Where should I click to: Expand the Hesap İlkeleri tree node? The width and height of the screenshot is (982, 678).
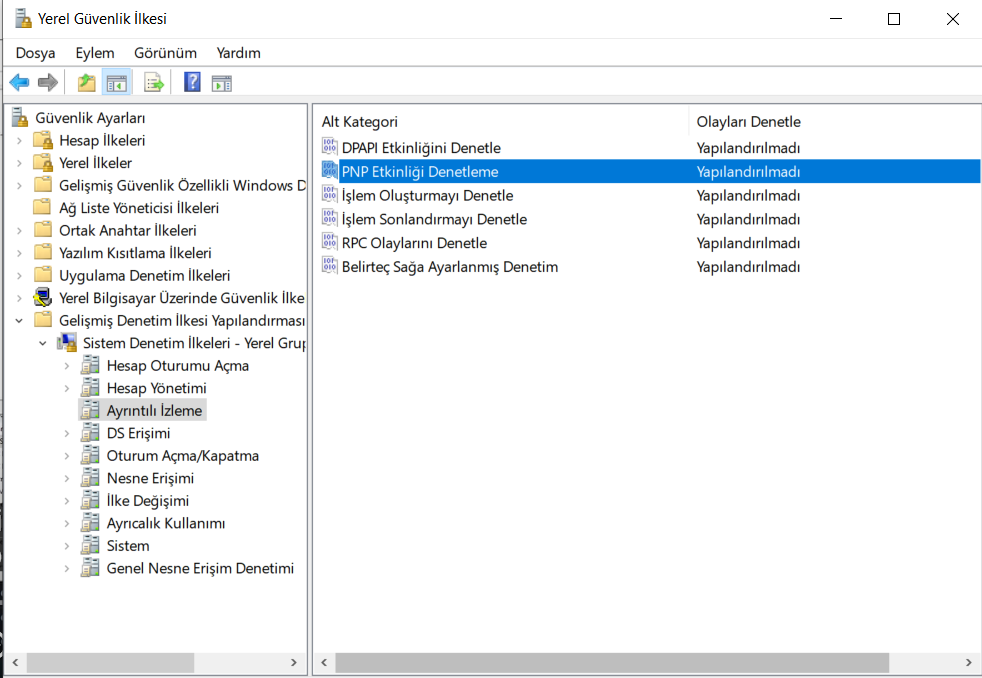tap(19, 140)
